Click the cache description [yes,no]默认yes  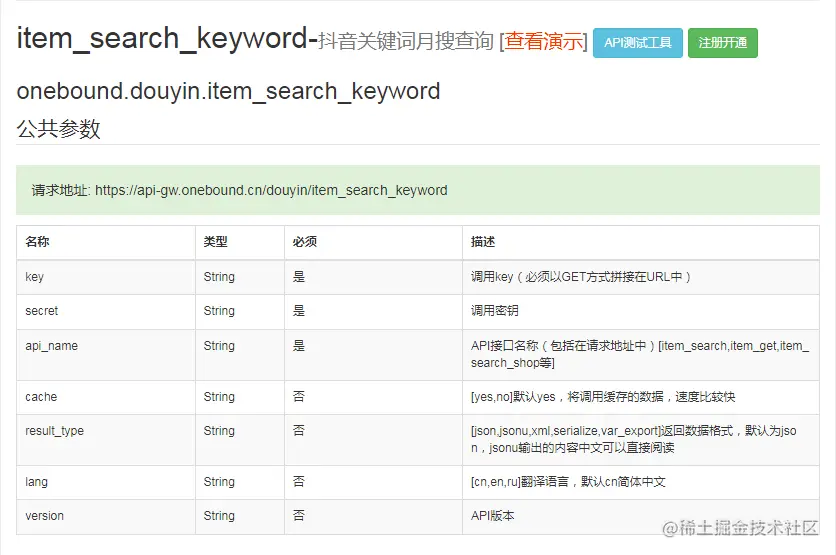tap(603, 397)
